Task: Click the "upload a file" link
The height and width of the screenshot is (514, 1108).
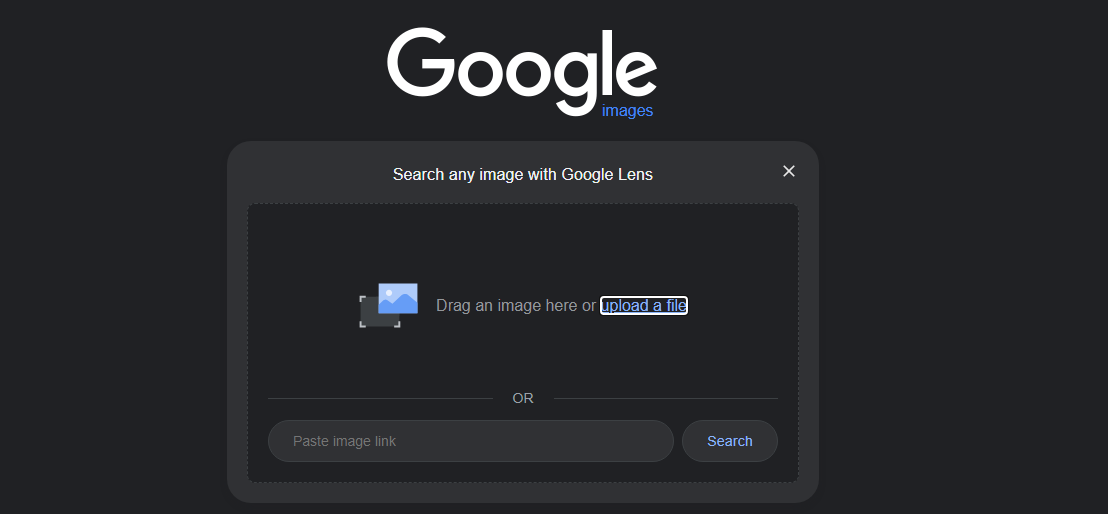Action: click(644, 305)
